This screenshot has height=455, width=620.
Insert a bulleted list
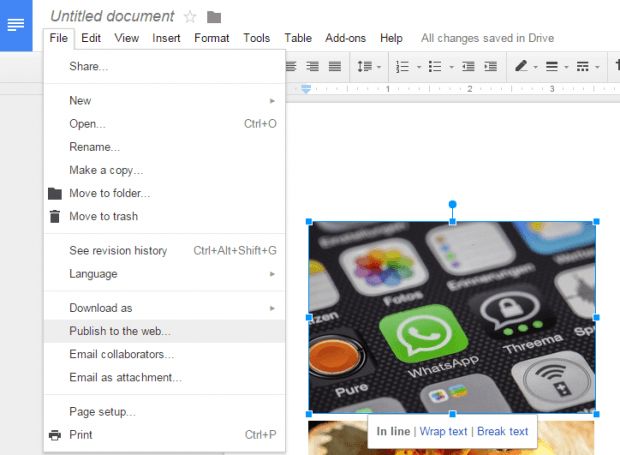tap(435, 66)
